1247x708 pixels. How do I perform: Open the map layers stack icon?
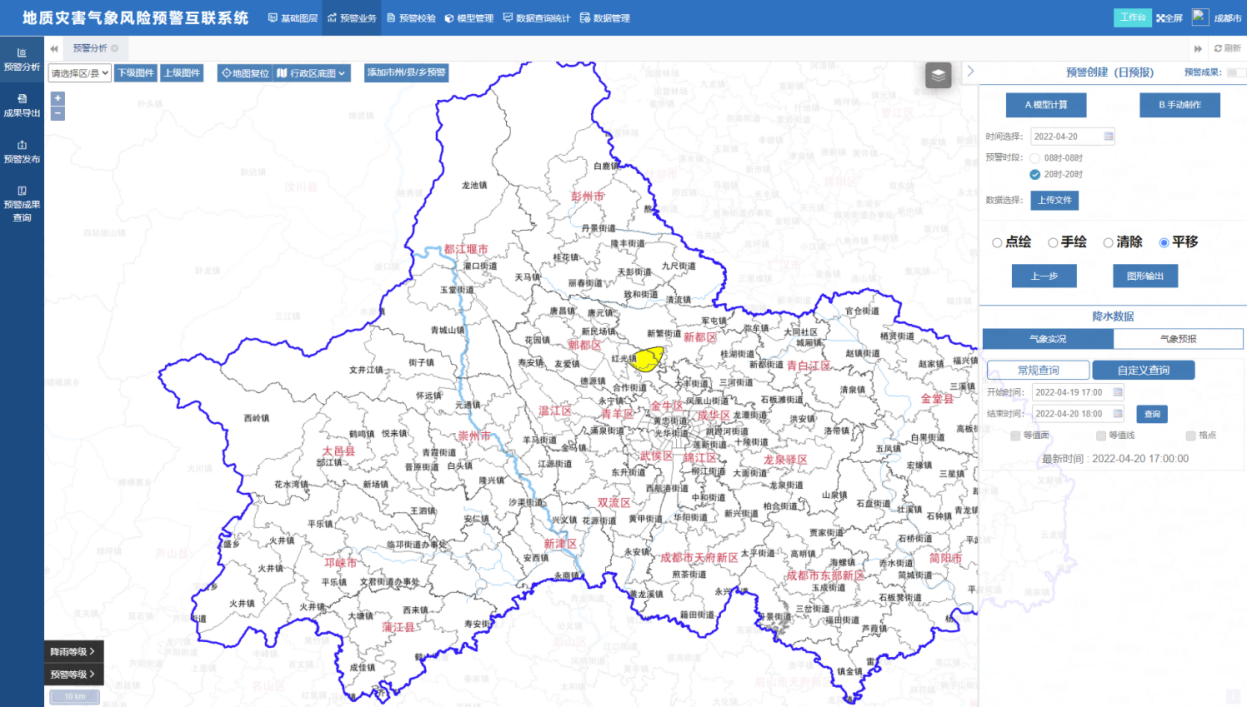(x=938, y=75)
